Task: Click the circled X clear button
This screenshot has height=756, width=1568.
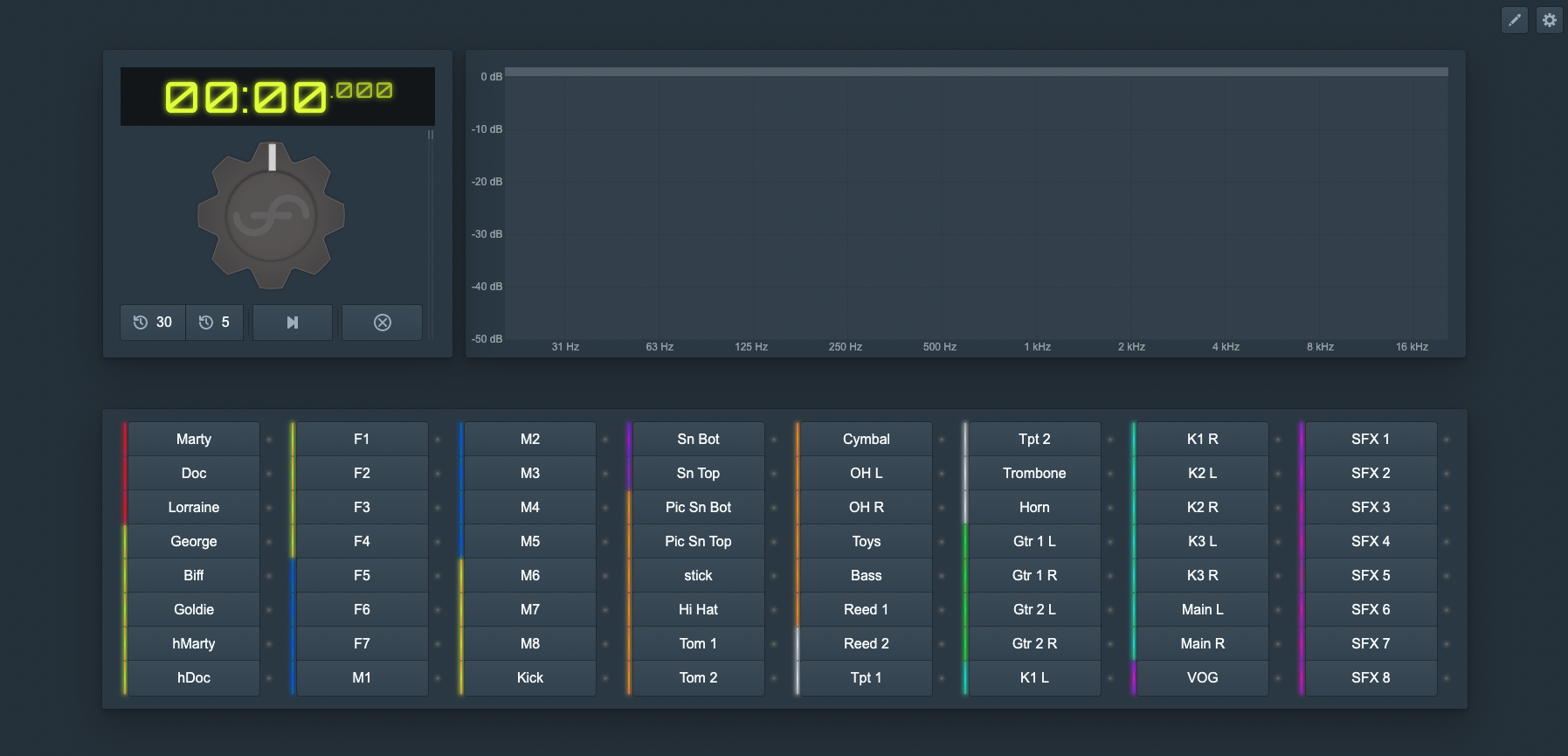Action: [x=382, y=323]
